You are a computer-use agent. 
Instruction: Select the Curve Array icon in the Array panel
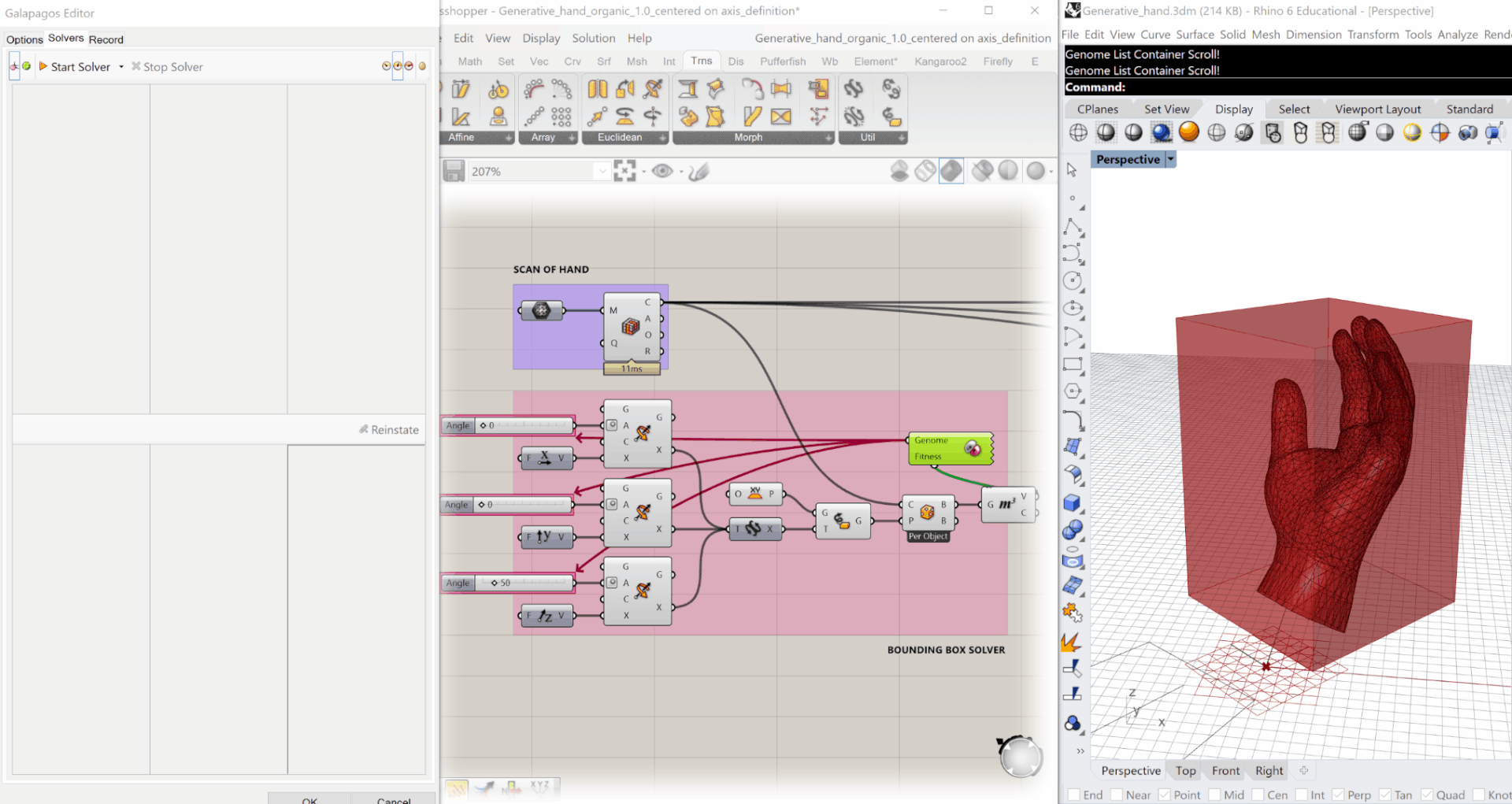tap(535, 89)
